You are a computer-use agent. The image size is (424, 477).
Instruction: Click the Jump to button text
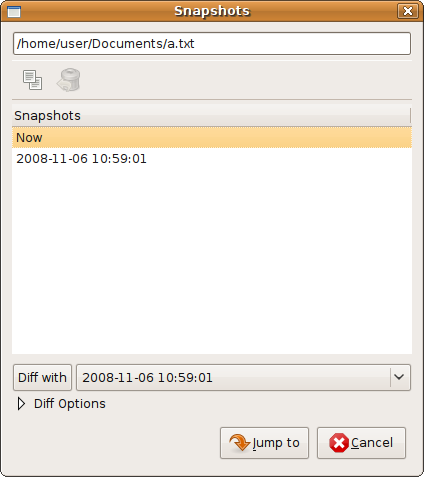click(276, 443)
